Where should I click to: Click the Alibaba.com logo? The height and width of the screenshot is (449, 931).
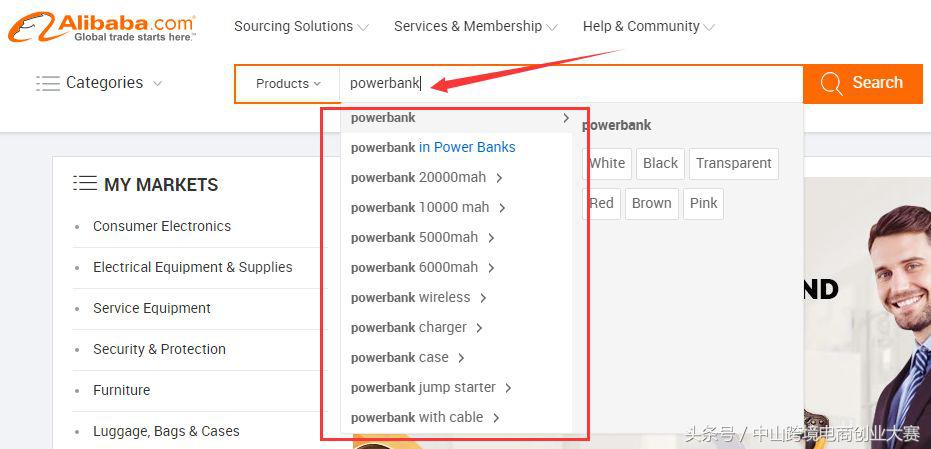point(103,27)
